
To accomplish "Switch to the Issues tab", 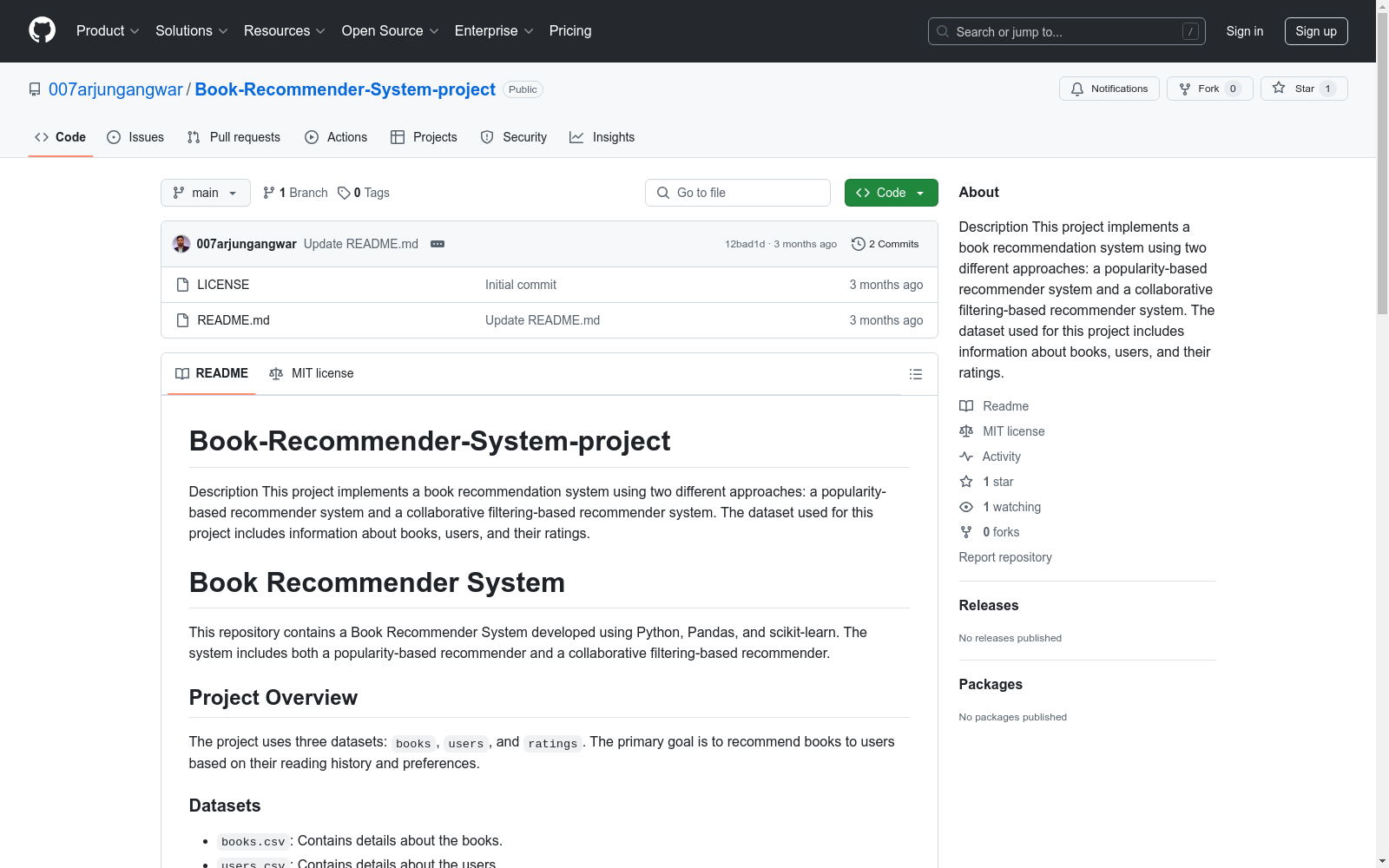I will 135,137.
